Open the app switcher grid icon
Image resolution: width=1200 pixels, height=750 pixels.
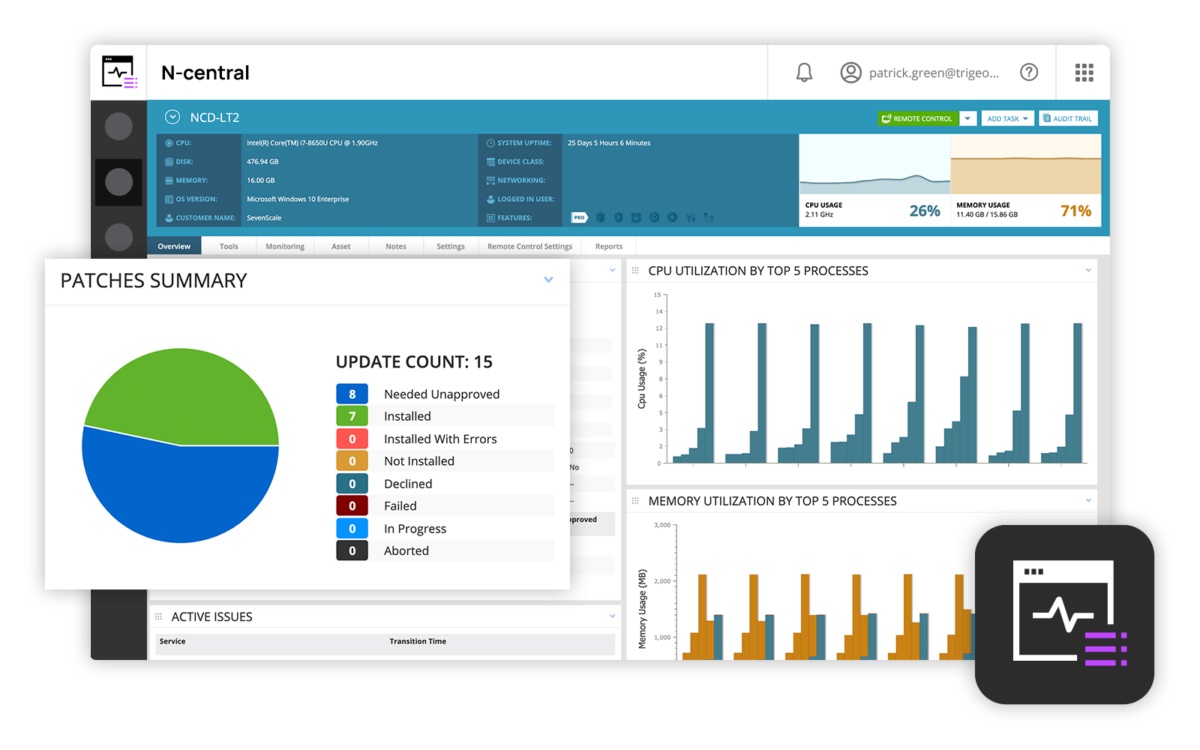[x=1084, y=73]
